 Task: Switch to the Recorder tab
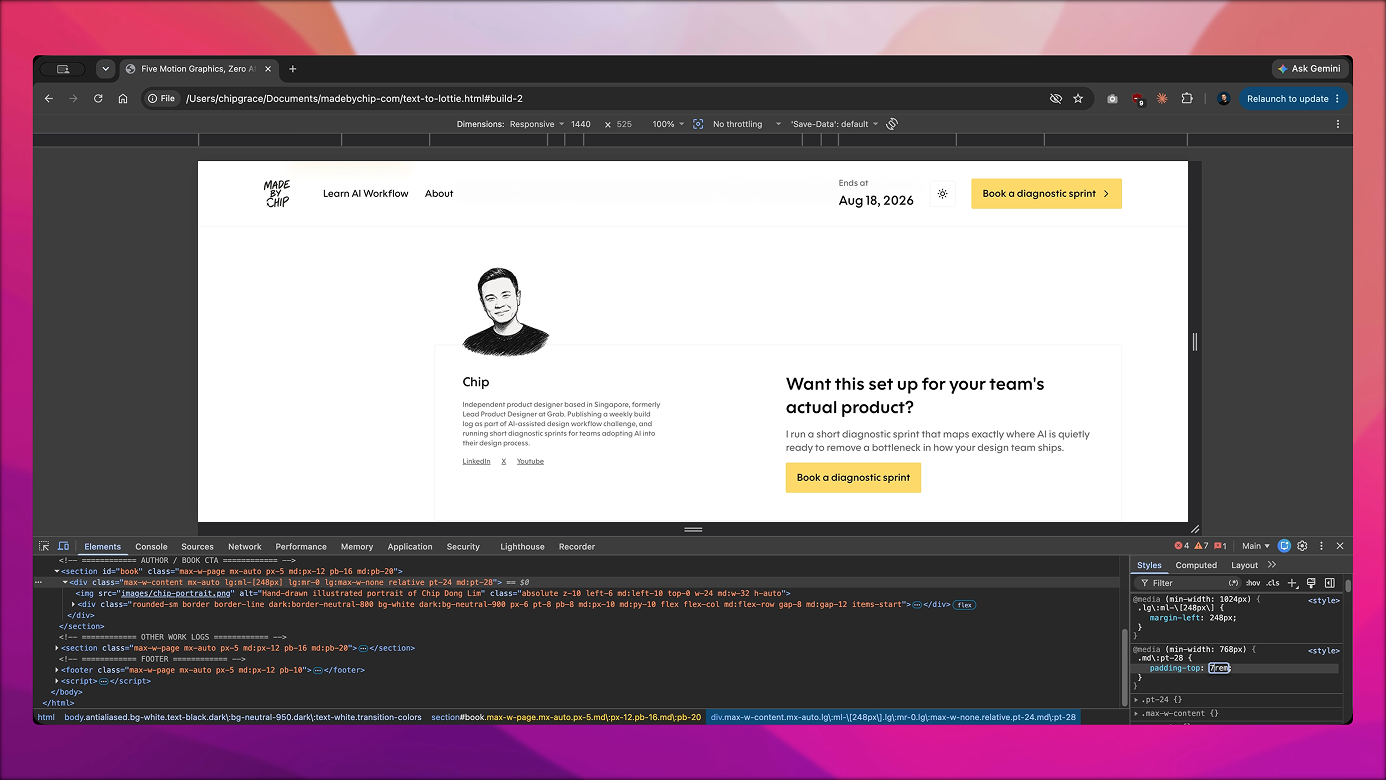577,547
